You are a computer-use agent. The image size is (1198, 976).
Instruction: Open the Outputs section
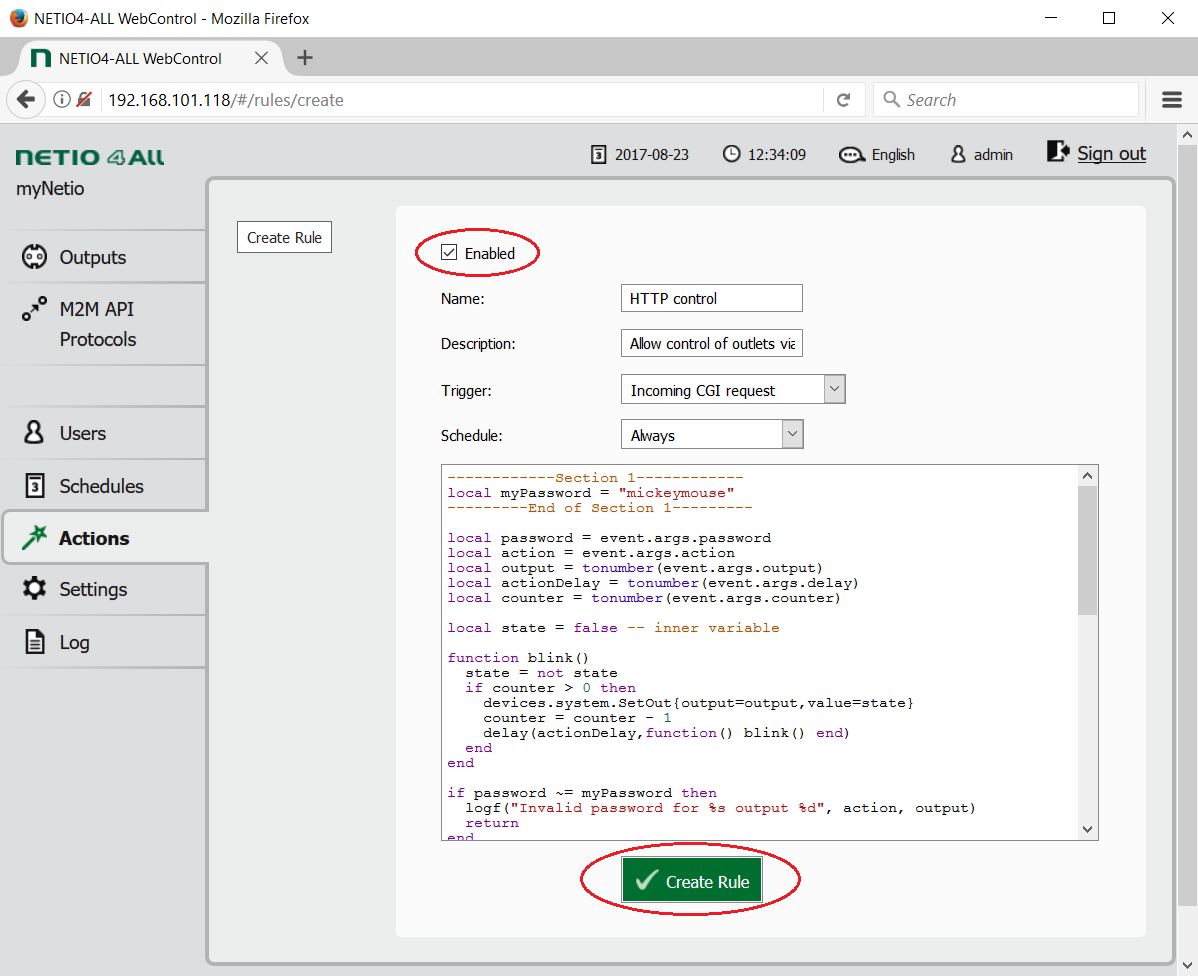(x=104, y=257)
